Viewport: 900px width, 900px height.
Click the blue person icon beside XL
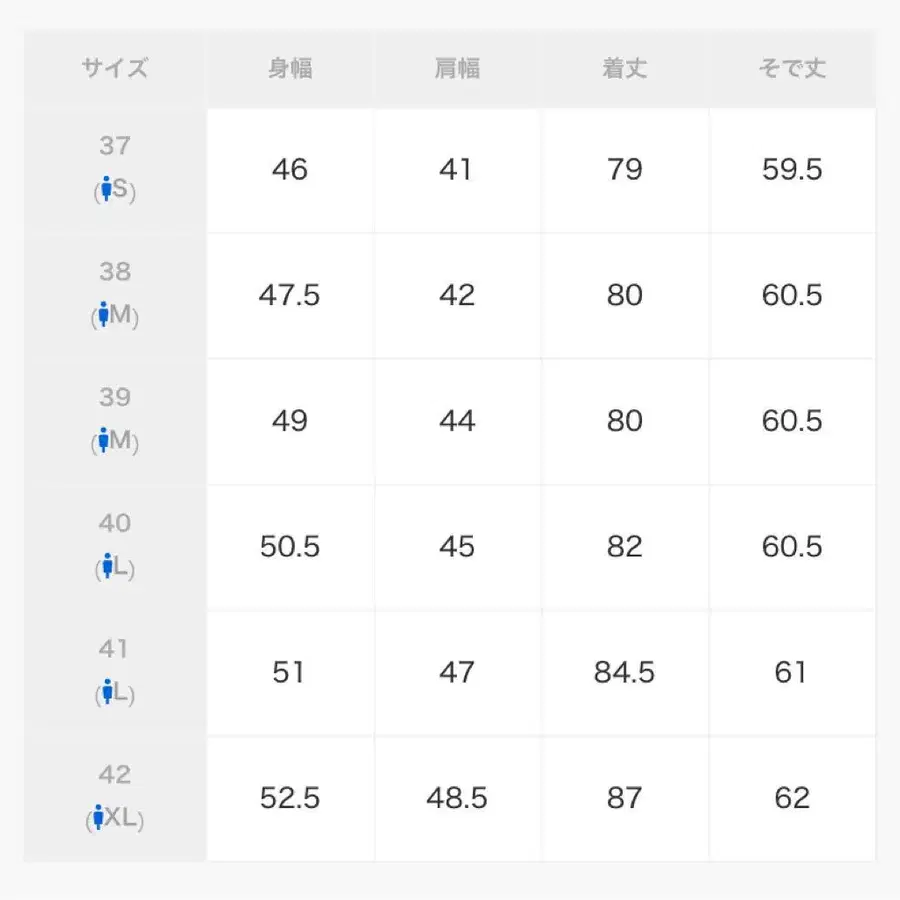[x=97, y=819]
